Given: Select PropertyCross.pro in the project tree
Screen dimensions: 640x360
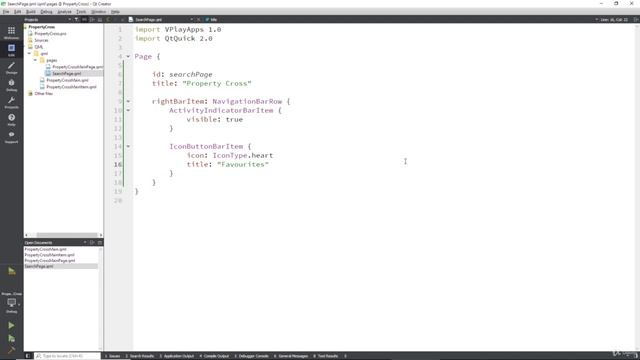Looking at the screenshot, I should (x=50, y=33).
